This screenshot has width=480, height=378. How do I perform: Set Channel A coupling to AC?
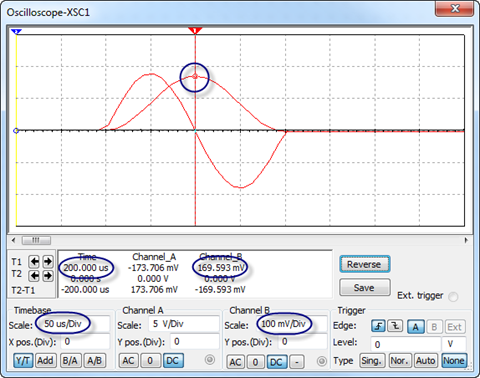[x=128, y=360]
